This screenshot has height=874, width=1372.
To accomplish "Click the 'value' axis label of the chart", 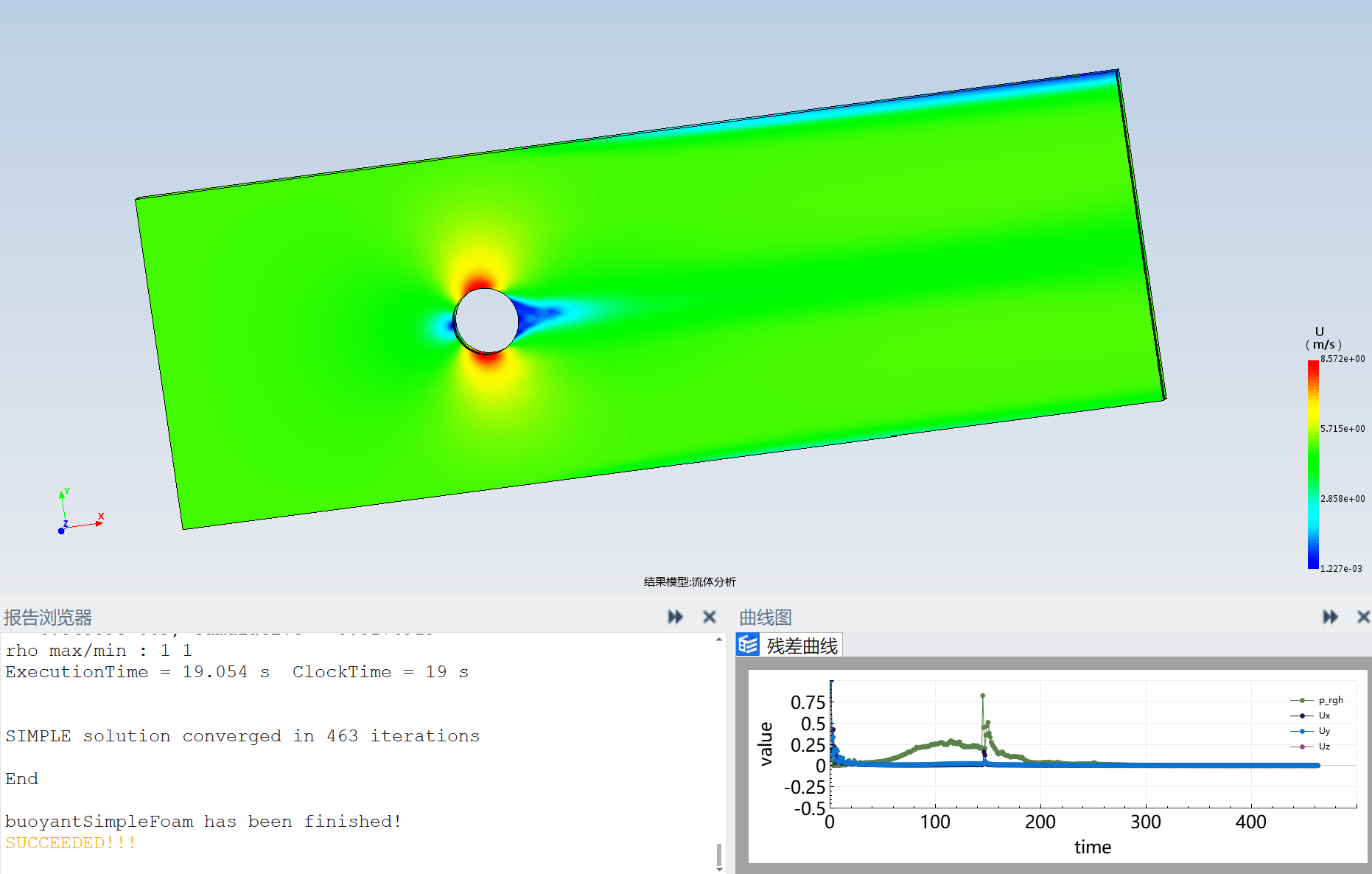I will [x=766, y=744].
